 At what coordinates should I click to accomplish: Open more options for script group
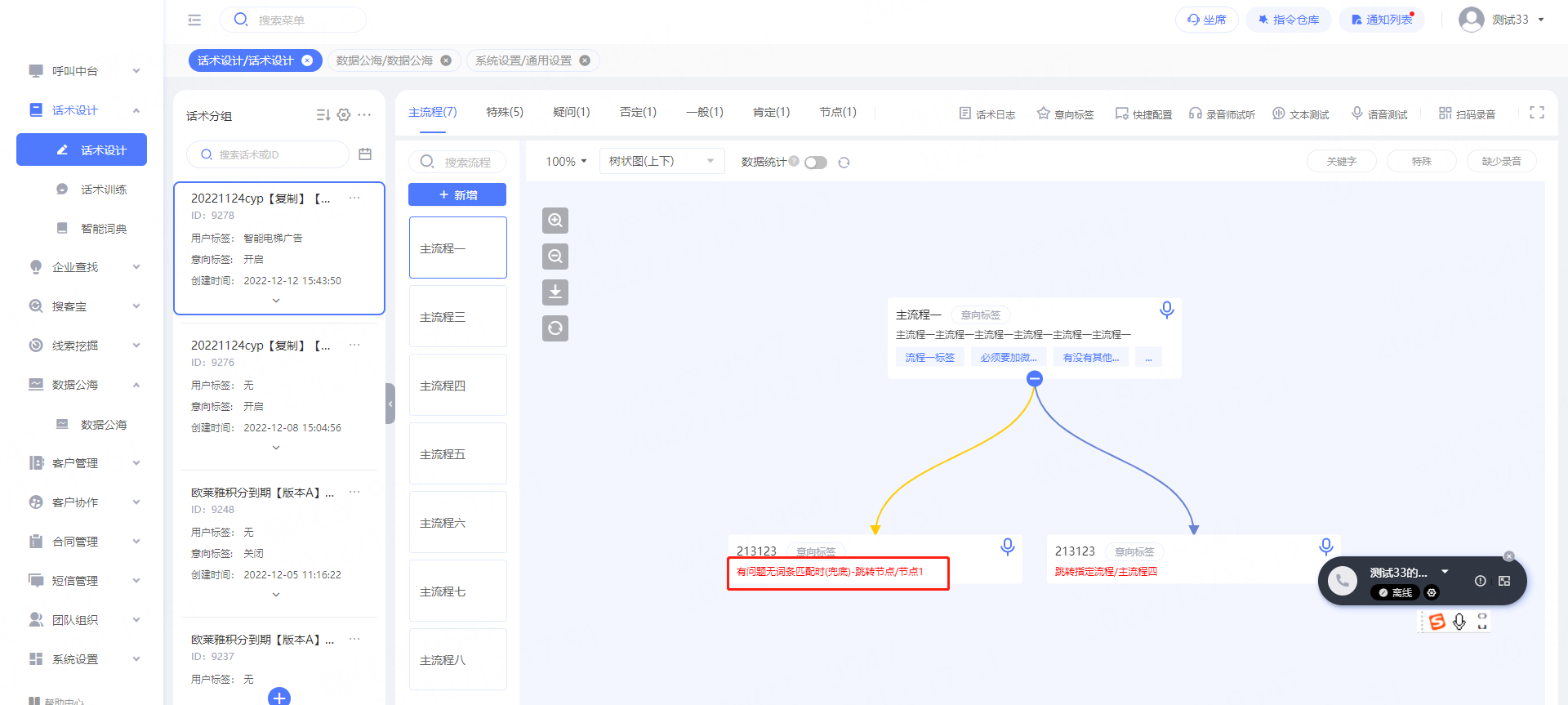(x=364, y=115)
